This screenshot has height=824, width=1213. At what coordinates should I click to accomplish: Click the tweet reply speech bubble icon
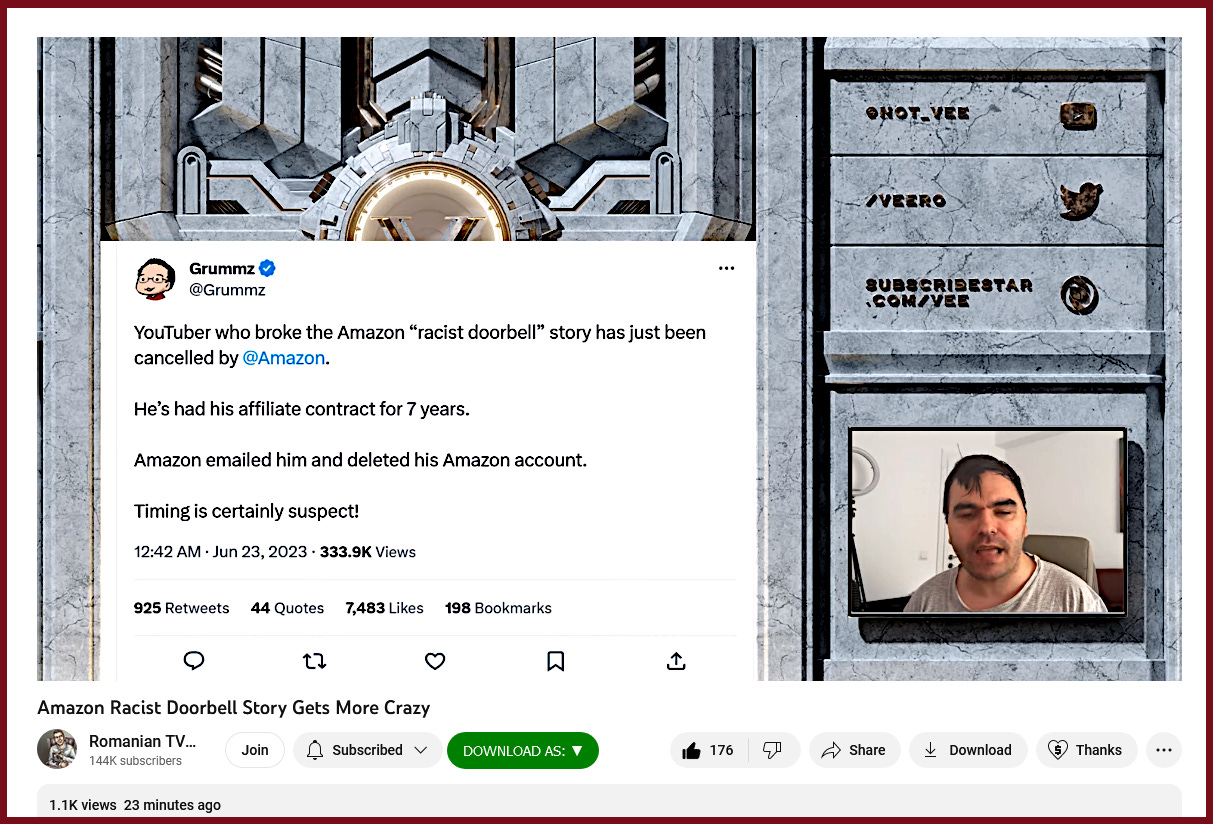[195, 660]
